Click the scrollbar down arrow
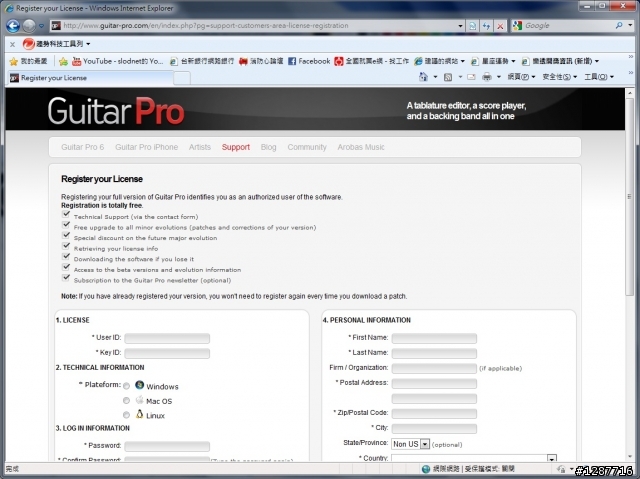Viewport: 640px width, 479px height. point(629,457)
